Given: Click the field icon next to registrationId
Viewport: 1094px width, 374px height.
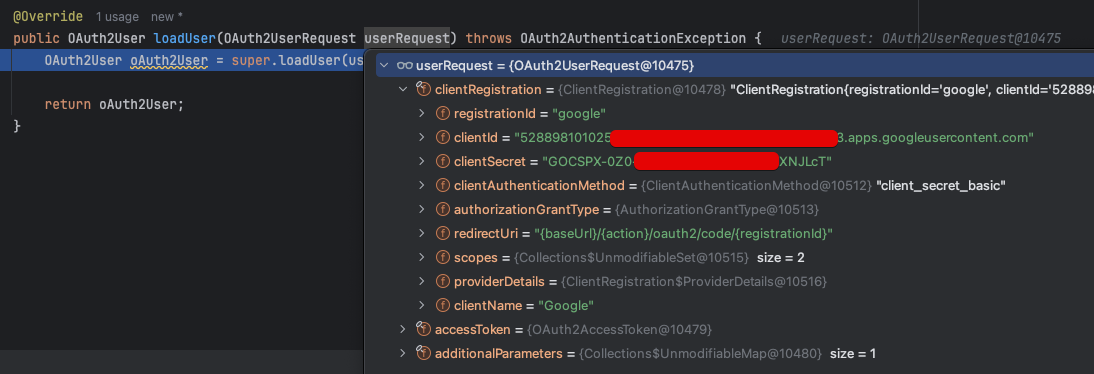Looking at the screenshot, I should point(442,114).
